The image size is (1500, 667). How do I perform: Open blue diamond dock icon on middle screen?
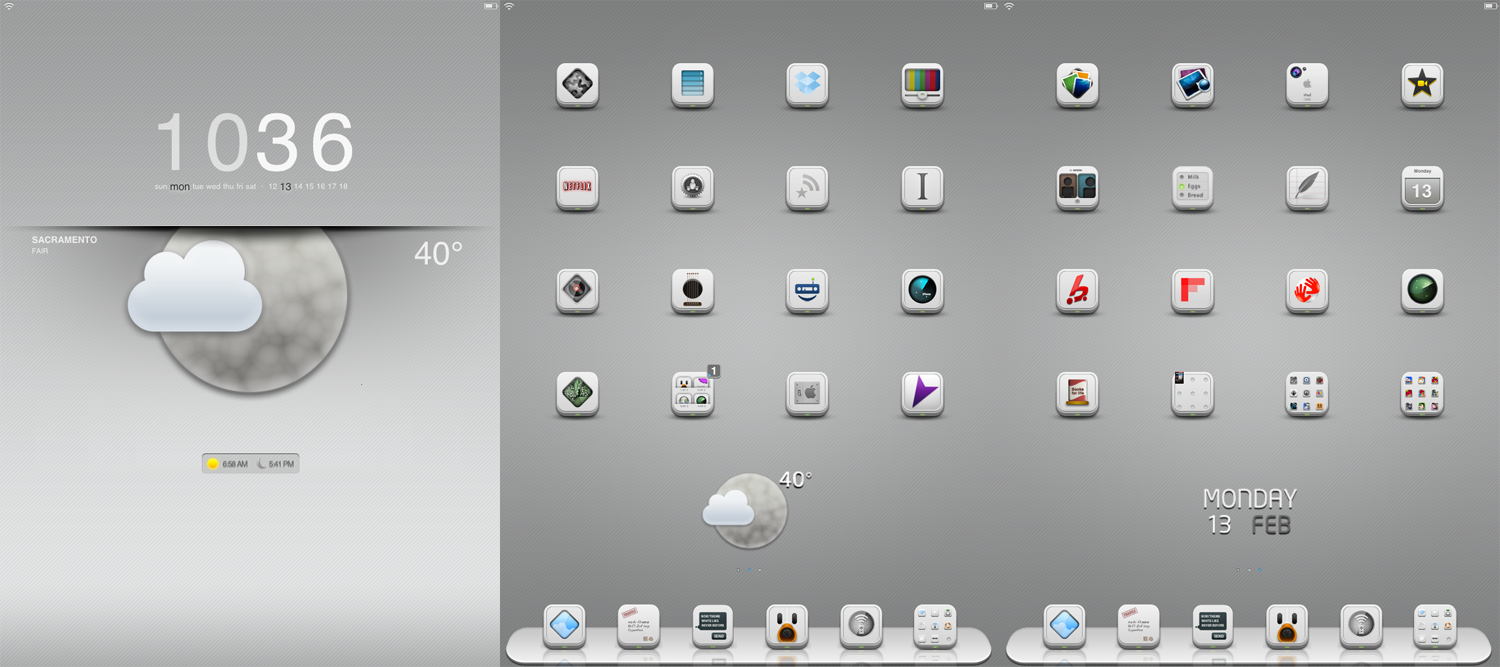pos(564,626)
